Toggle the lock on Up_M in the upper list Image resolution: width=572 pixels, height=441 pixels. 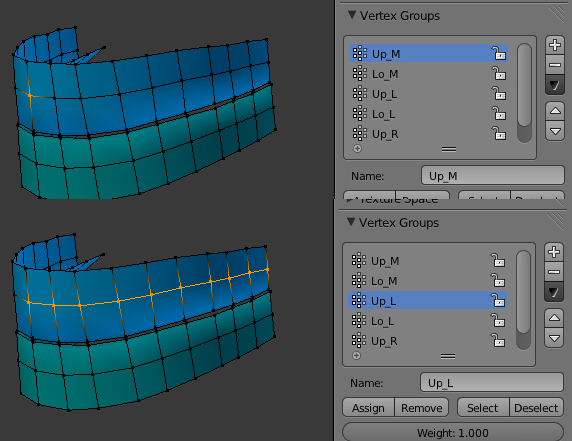coord(499,54)
